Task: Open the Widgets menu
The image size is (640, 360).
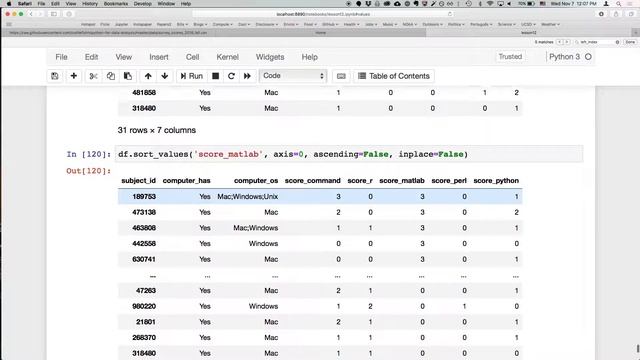Action: (270, 57)
